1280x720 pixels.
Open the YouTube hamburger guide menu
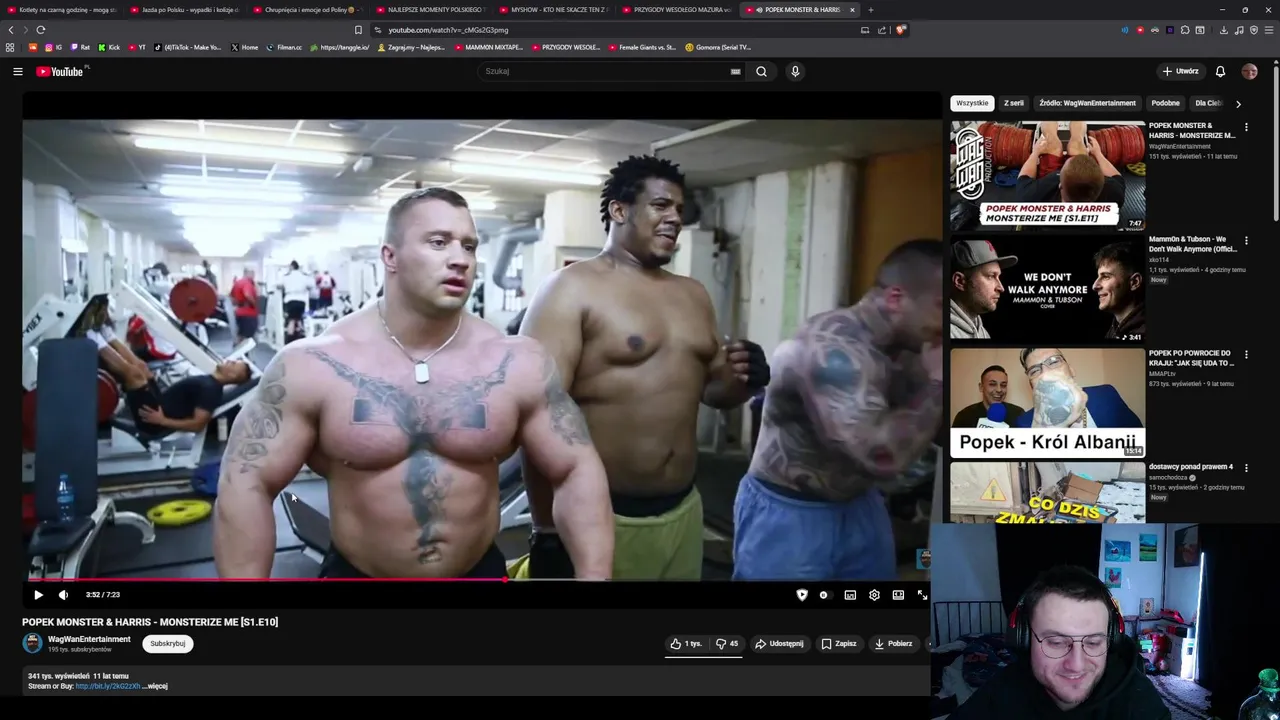tap(17, 71)
